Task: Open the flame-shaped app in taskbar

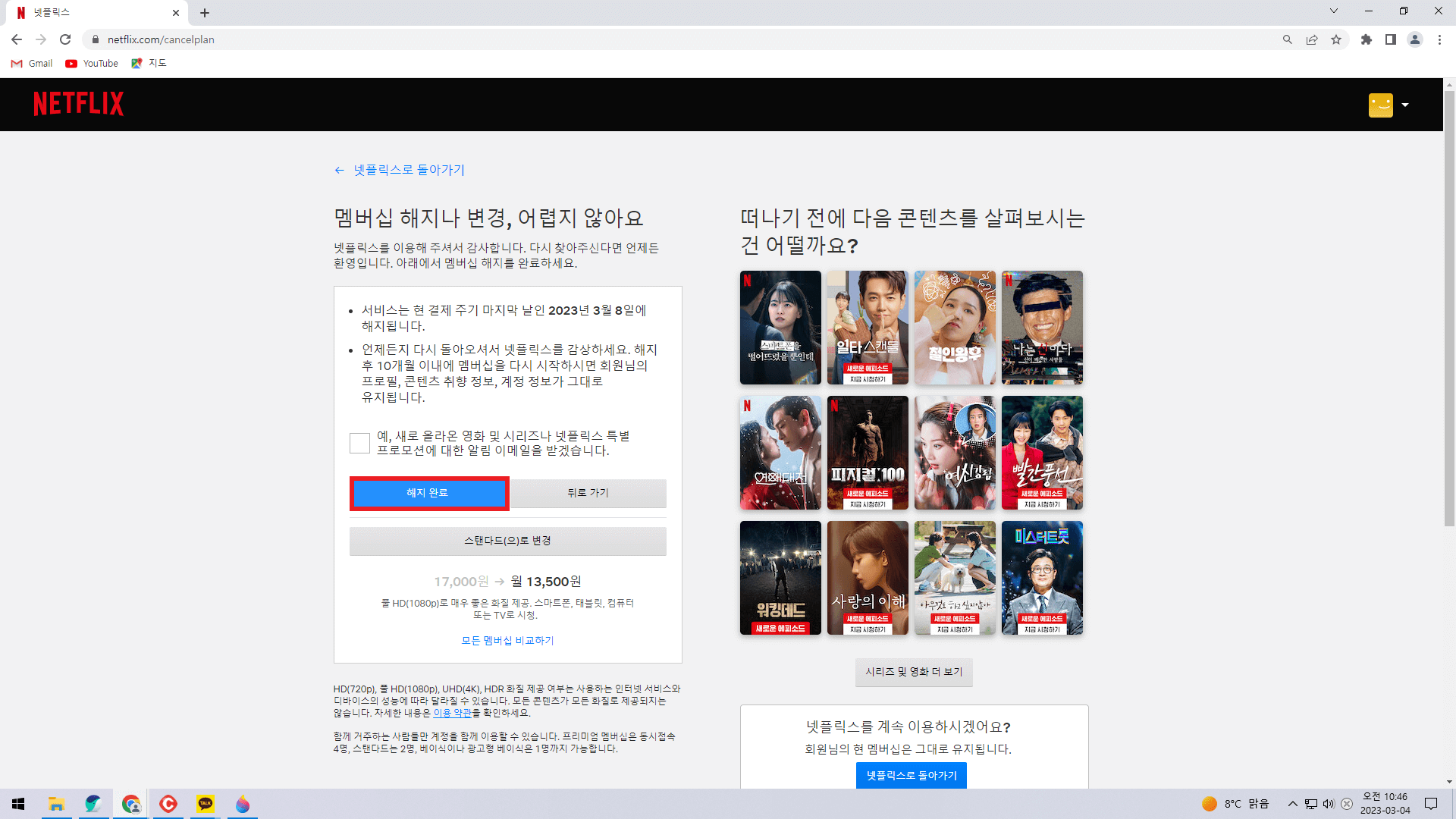Action: pyautogui.click(x=243, y=804)
